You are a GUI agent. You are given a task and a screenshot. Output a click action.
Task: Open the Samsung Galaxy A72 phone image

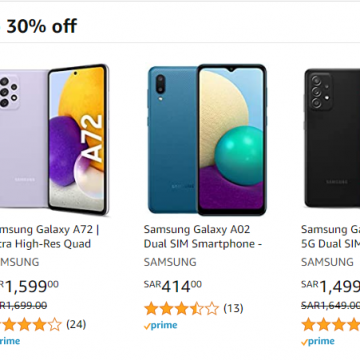click(54, 139)
